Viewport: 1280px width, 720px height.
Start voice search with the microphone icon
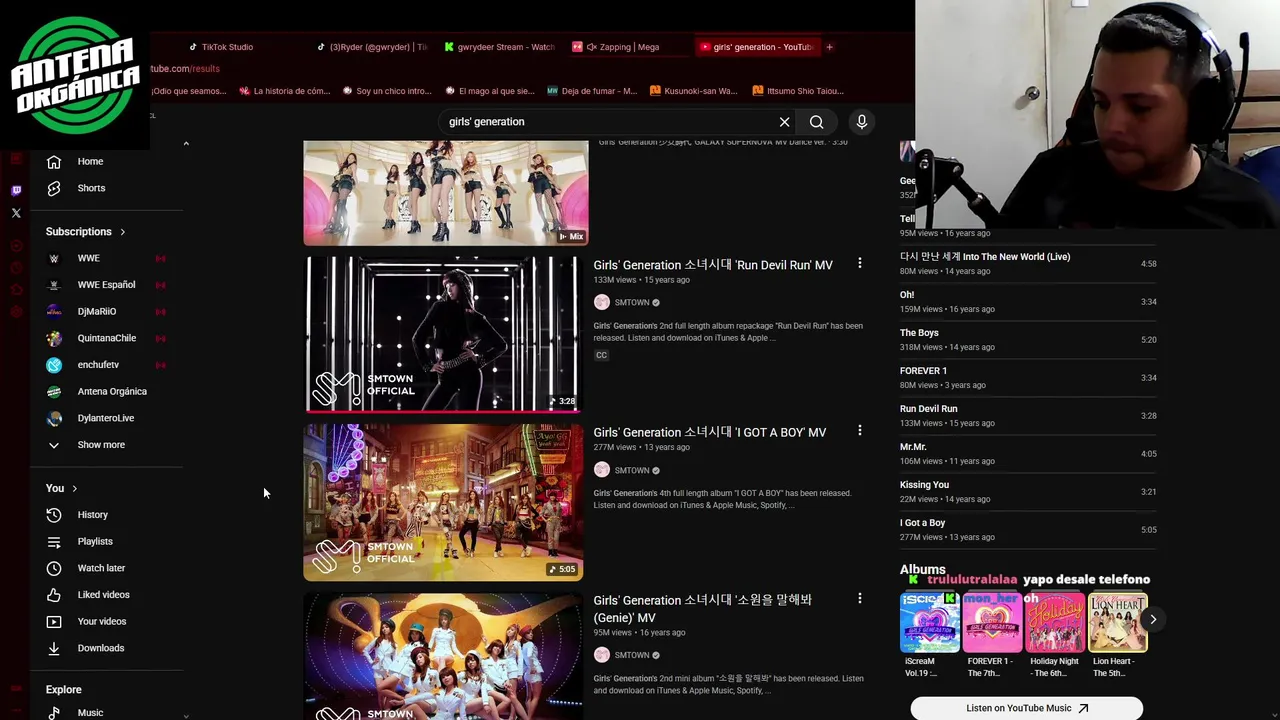(x=862, y=122)
